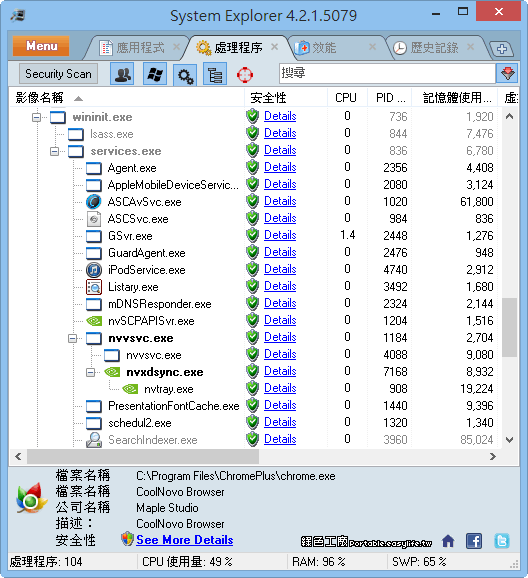Open Details link for schedul2.exe

click(280, 422)
